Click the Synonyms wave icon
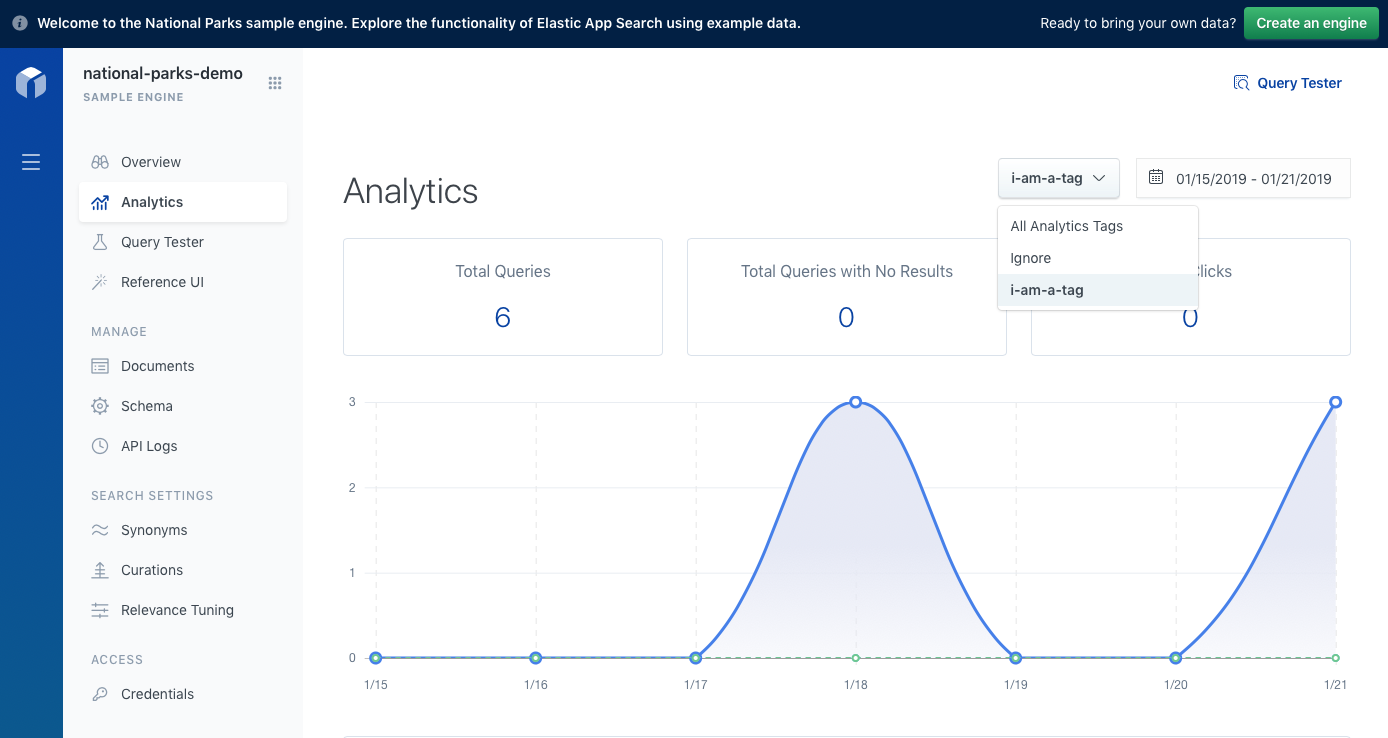The width and height of the screenshot is (1388, 738). 100,529
